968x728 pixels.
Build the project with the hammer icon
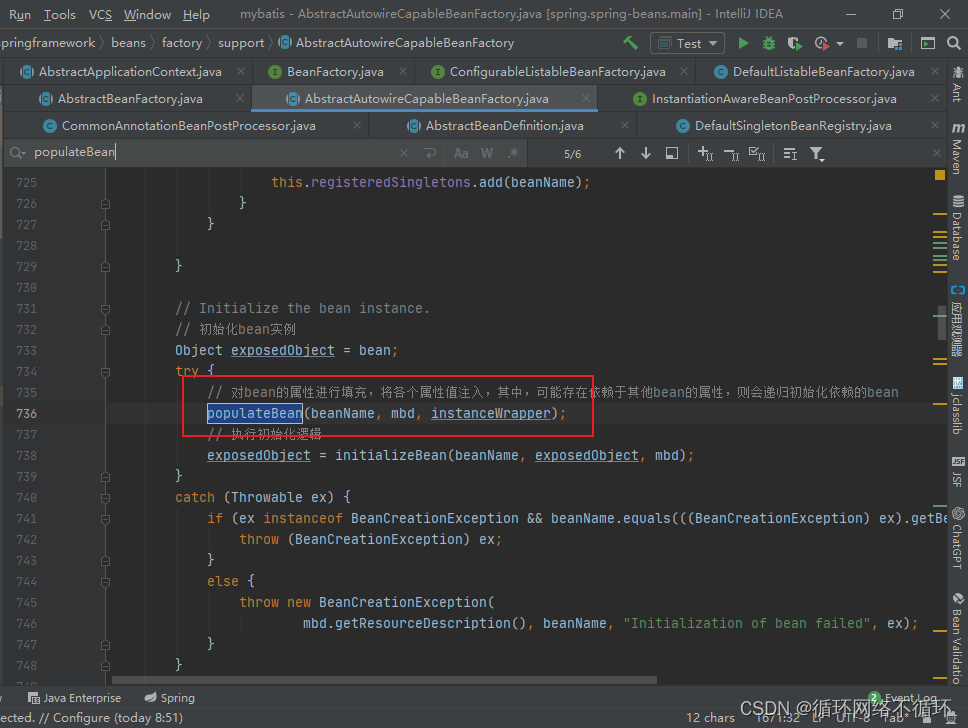pos(632,44)
